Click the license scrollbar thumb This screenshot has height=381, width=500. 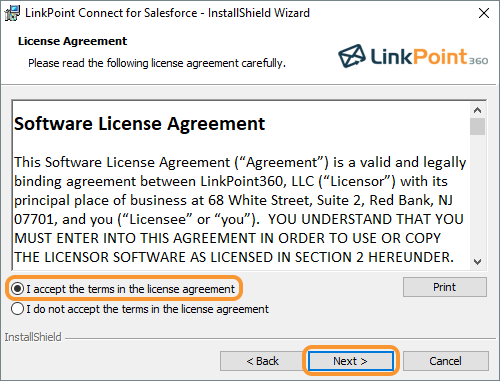pos(477,127)
